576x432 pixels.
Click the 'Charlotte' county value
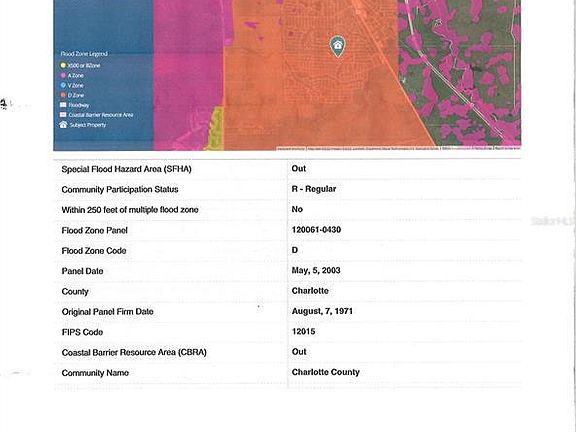coord(310,291)
